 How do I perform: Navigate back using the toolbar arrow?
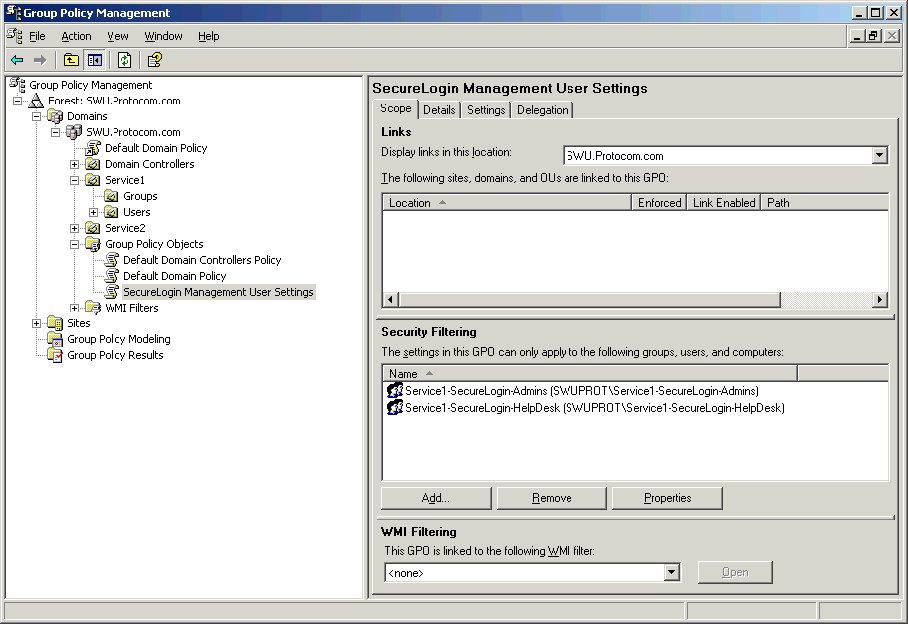pos(18,59)
